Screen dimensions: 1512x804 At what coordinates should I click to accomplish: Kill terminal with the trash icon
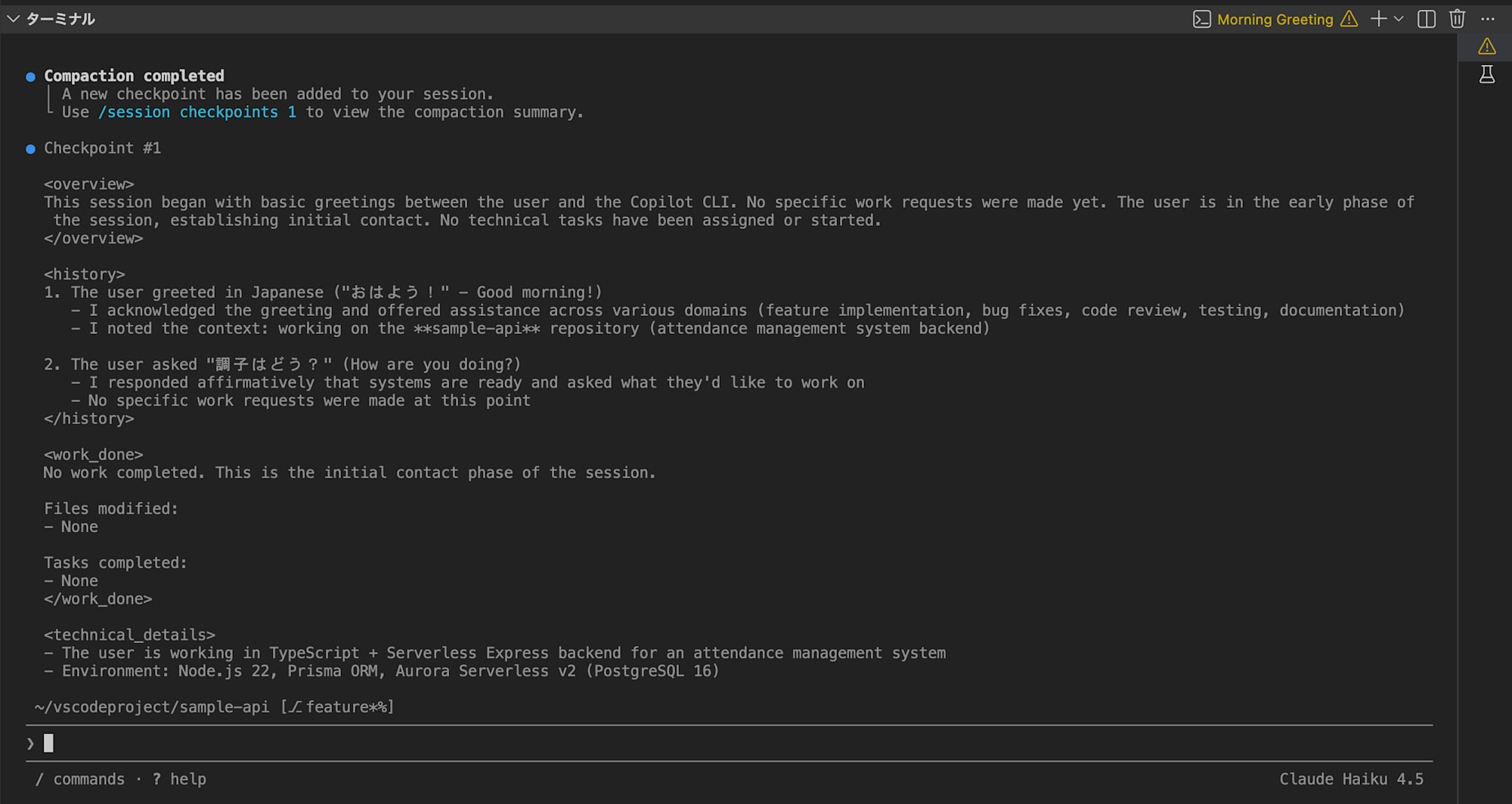click(x=1457, y=19)
